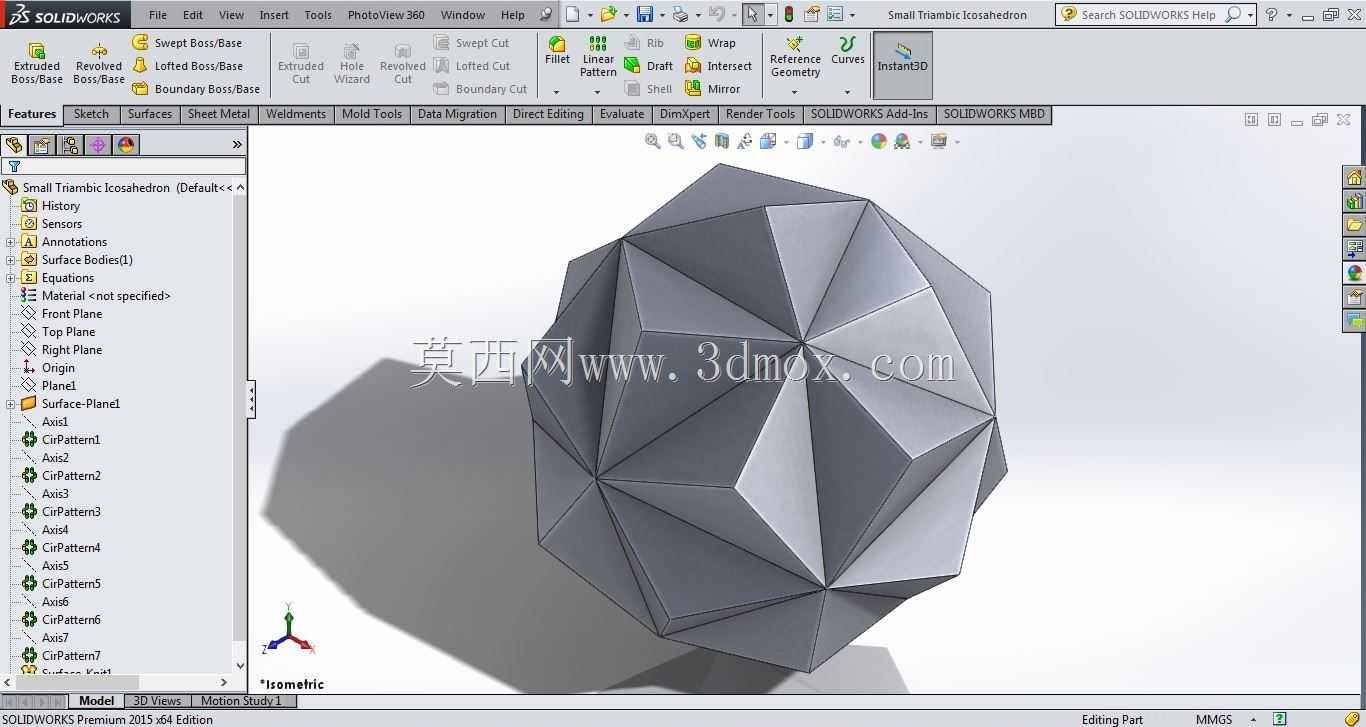
Task: Start the Linear Pattern tool
Action: 598,57
